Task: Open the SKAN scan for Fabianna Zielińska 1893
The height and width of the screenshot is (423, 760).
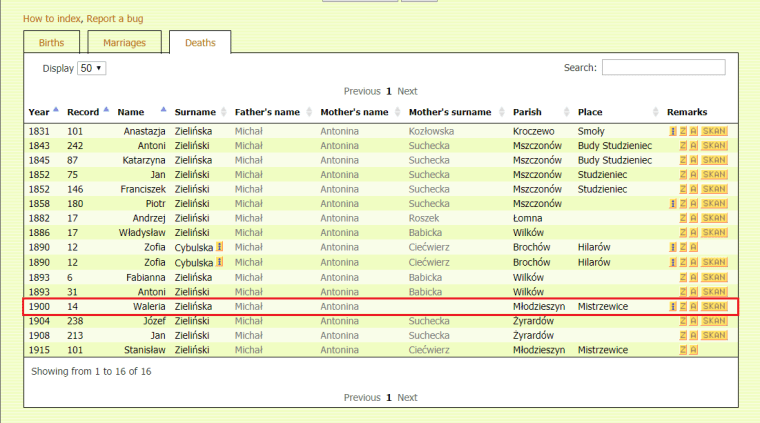Action: pyautogui.click(x=714, y=277)
